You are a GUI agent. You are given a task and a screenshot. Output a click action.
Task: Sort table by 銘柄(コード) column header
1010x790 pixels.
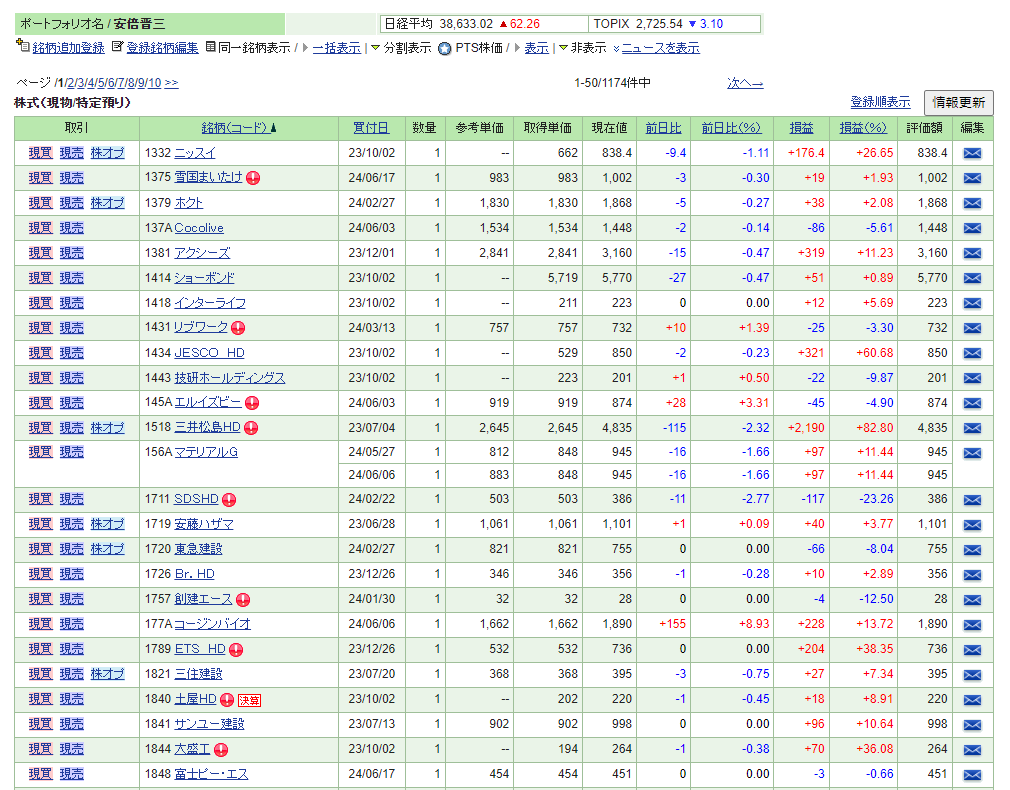coord(234,128)
